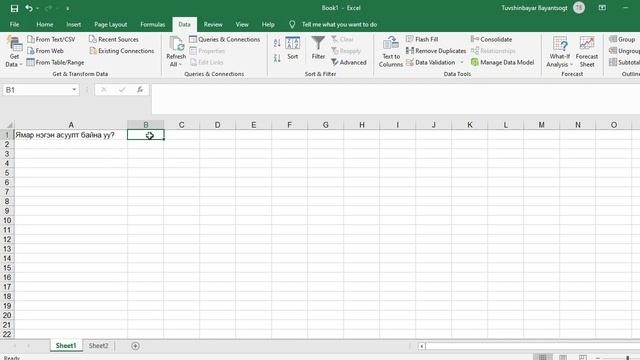Open Ribbon Display Options

tap(602, 8)
